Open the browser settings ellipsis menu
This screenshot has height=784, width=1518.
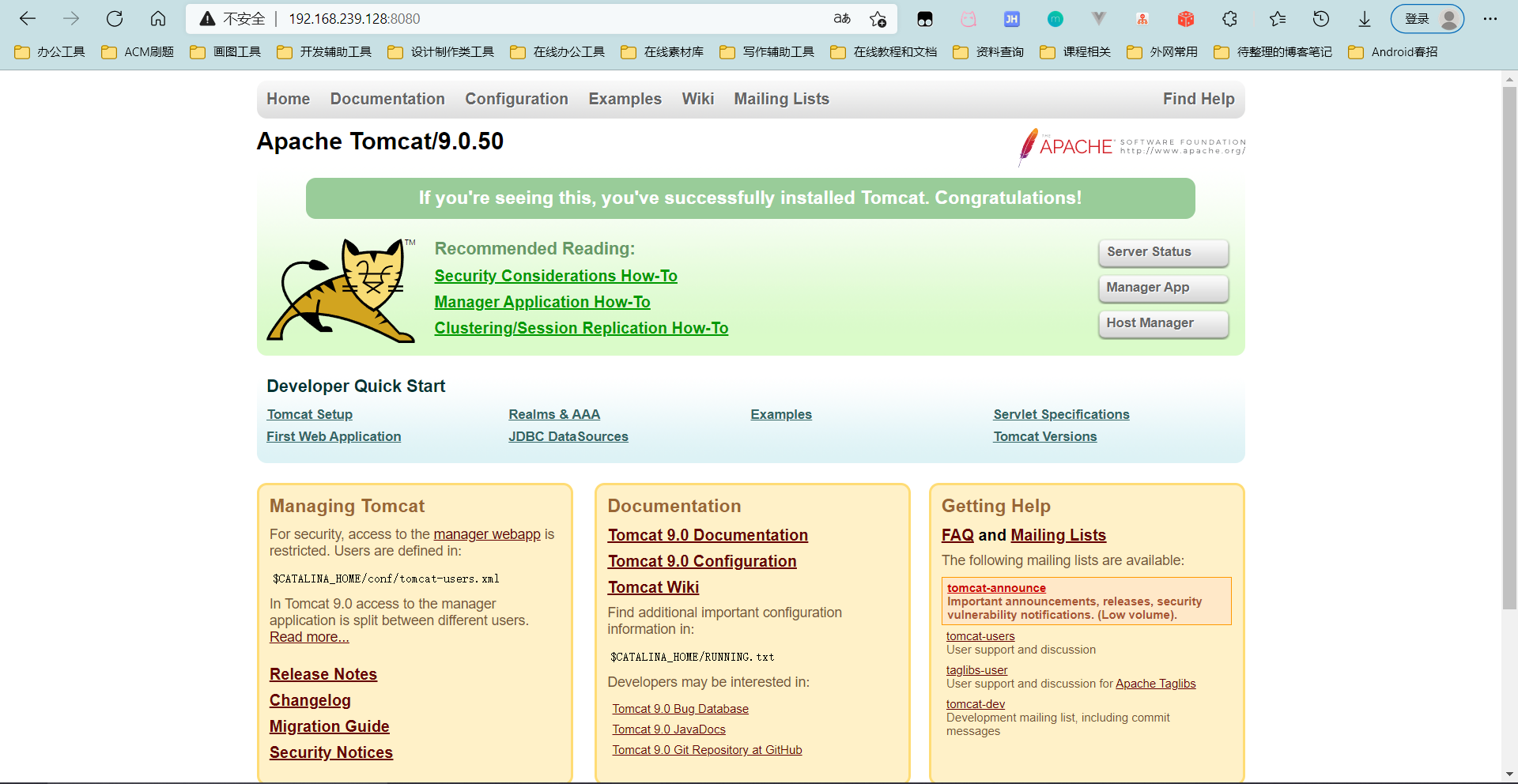tap(1490, 19)
